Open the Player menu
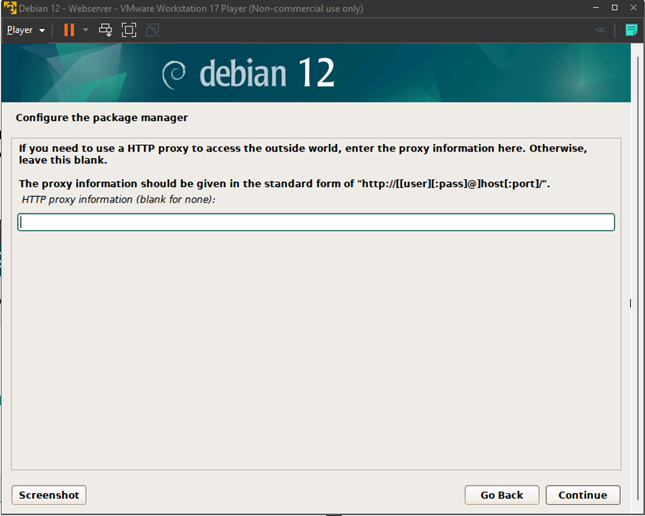 coord(25,30)
